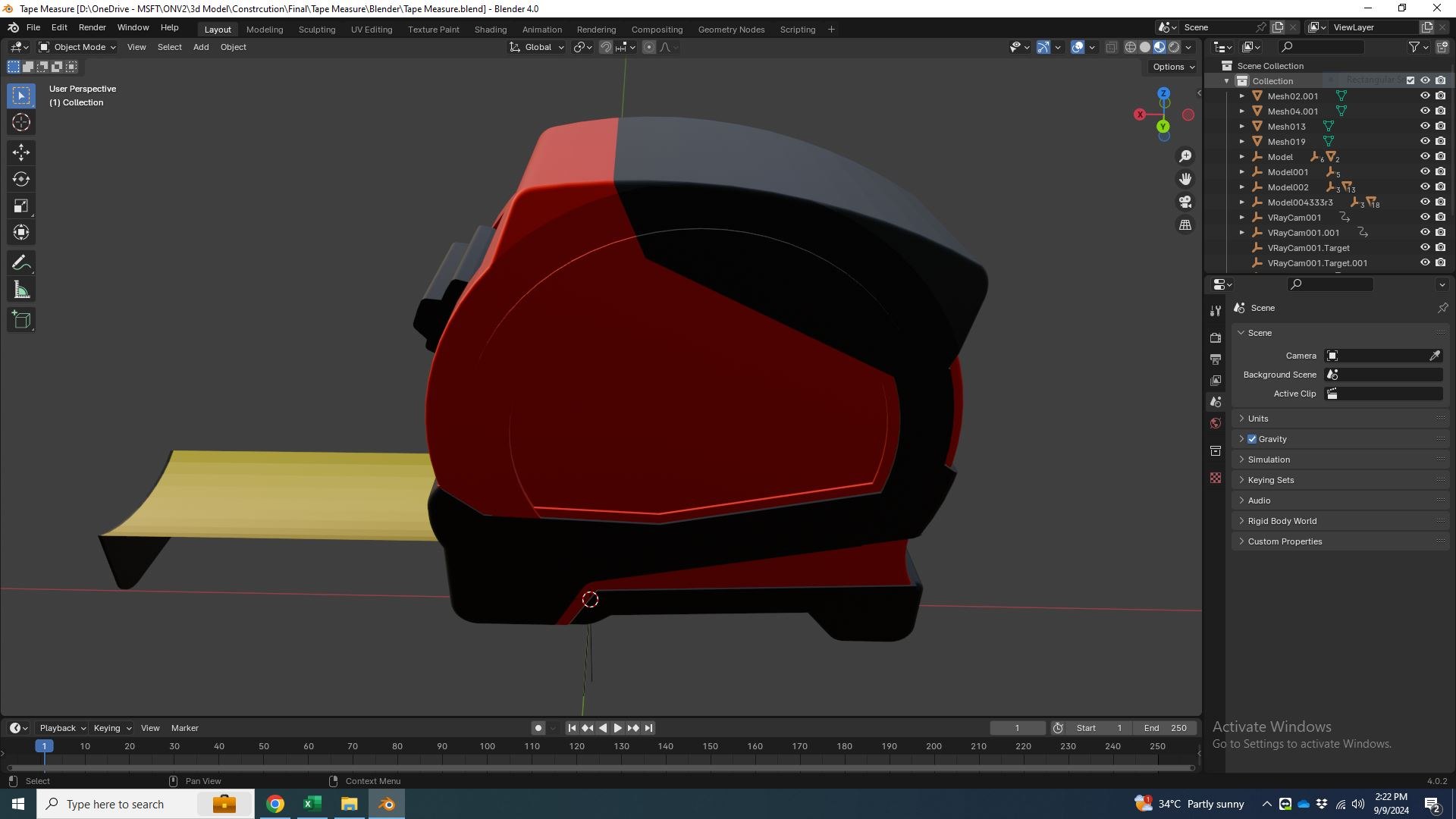Open the World properties tab icon
Image resolution: width=1456 pixels, height=819 pixels.
point(1216,423)
